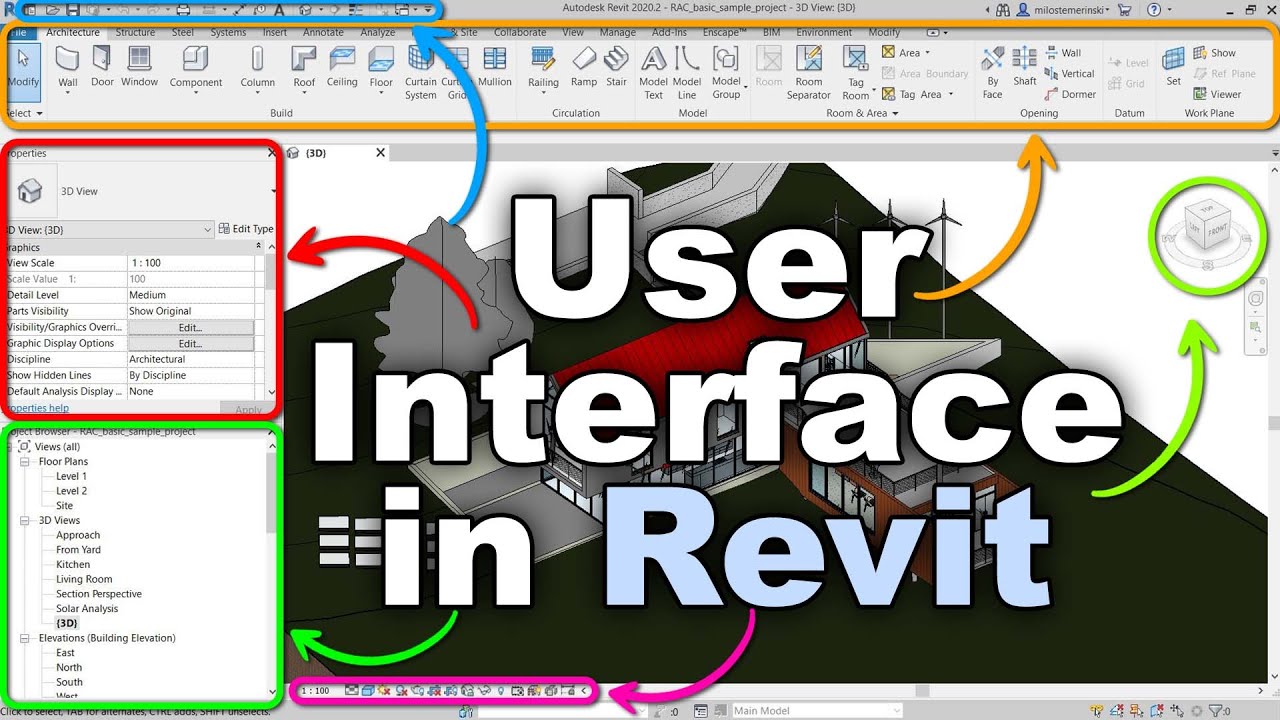Open Print from the Quick Access Toolbar
Screen dimensions: 1280x720
coord(182,9)
